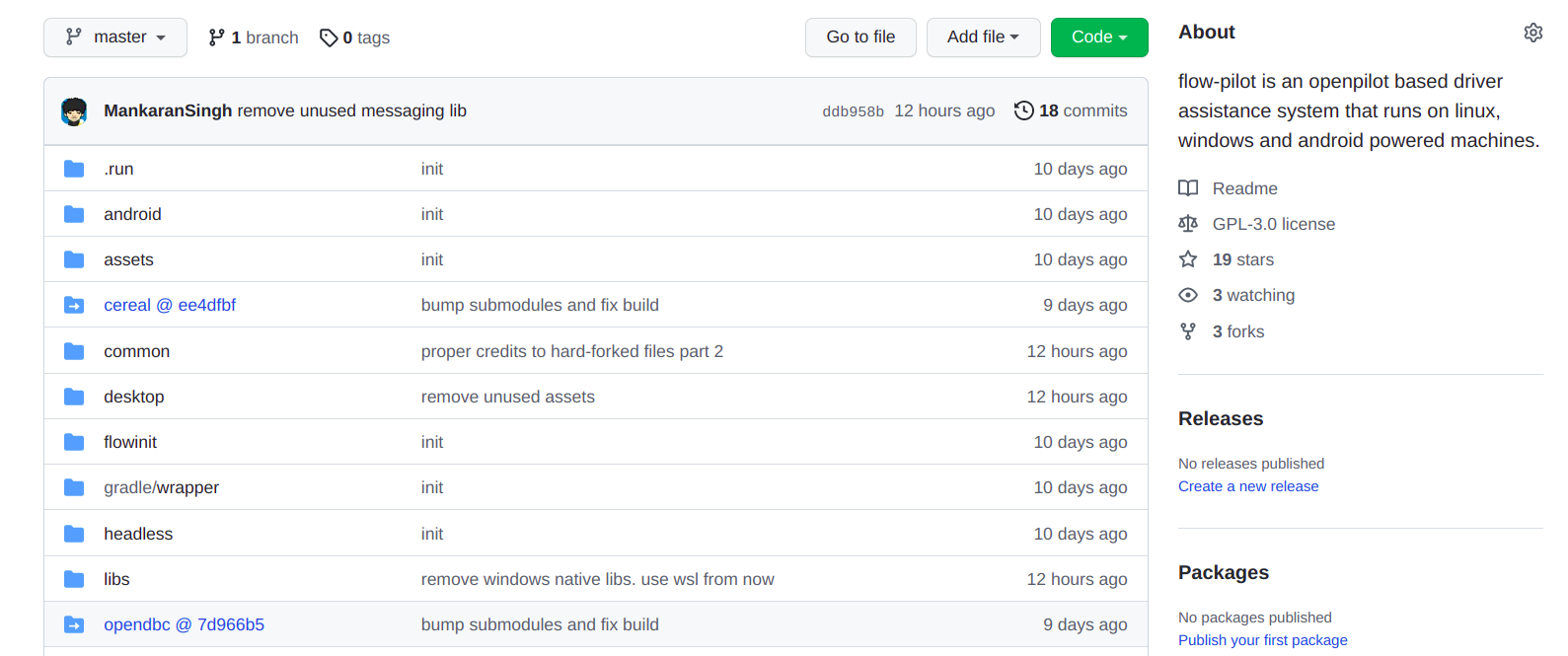Click the About settings gear icon

[1532, 33]
